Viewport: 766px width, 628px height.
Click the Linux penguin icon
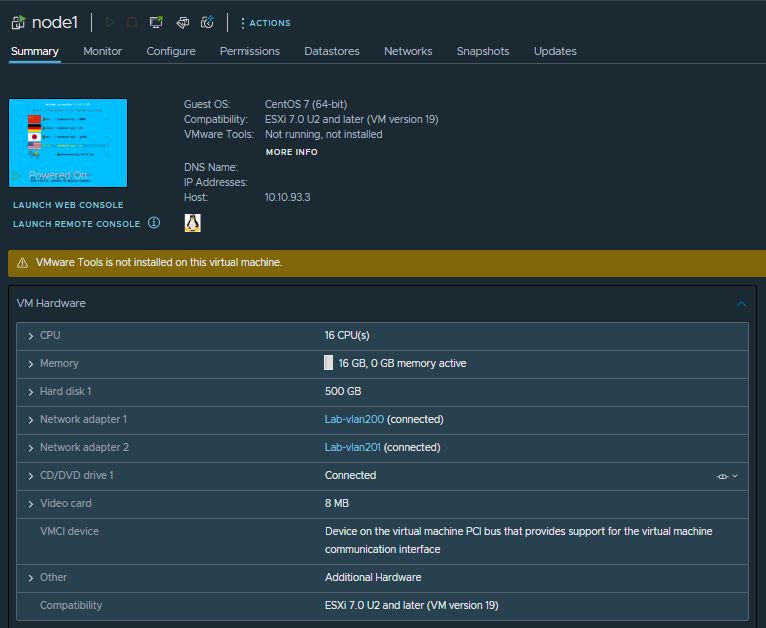click(x=193, y=223)
